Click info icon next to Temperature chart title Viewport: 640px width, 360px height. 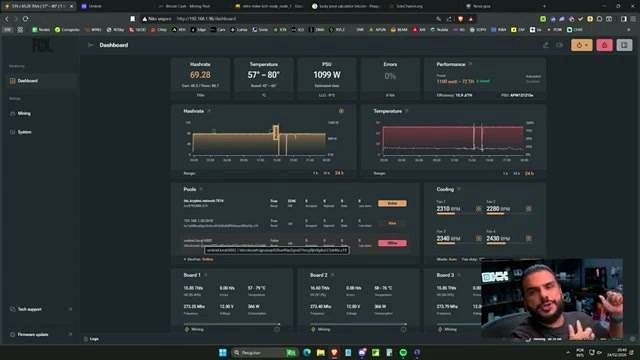click(x=407, y=111)
